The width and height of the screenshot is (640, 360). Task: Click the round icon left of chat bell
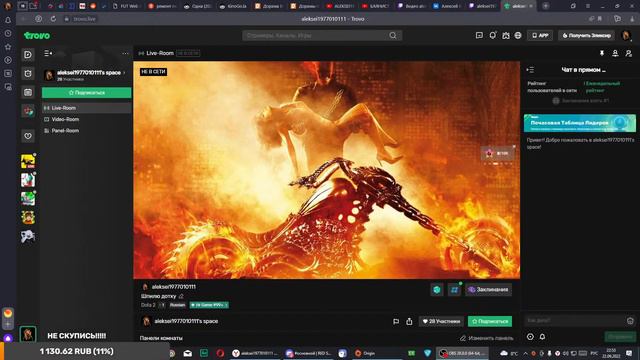(530, 337)
